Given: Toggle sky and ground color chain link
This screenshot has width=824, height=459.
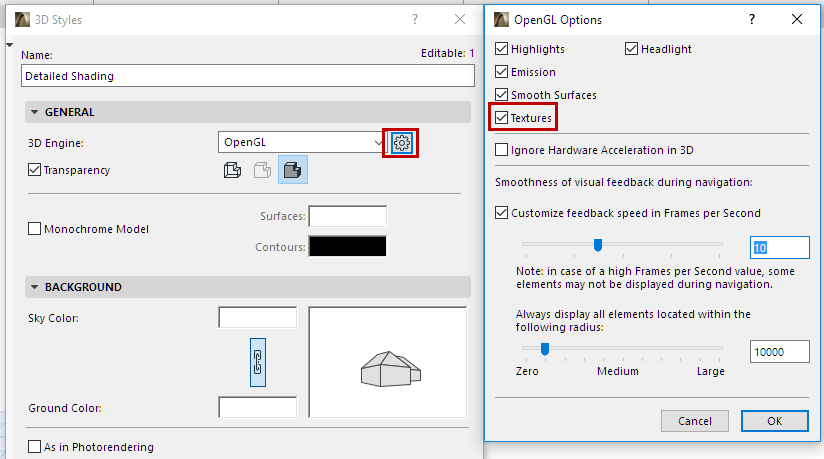Looking at the screenshot, I should [x=257, y=362].
